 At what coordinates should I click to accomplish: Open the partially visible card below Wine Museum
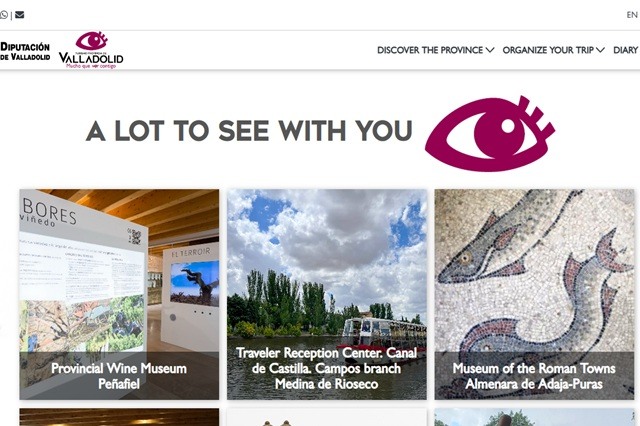(119, 417)
